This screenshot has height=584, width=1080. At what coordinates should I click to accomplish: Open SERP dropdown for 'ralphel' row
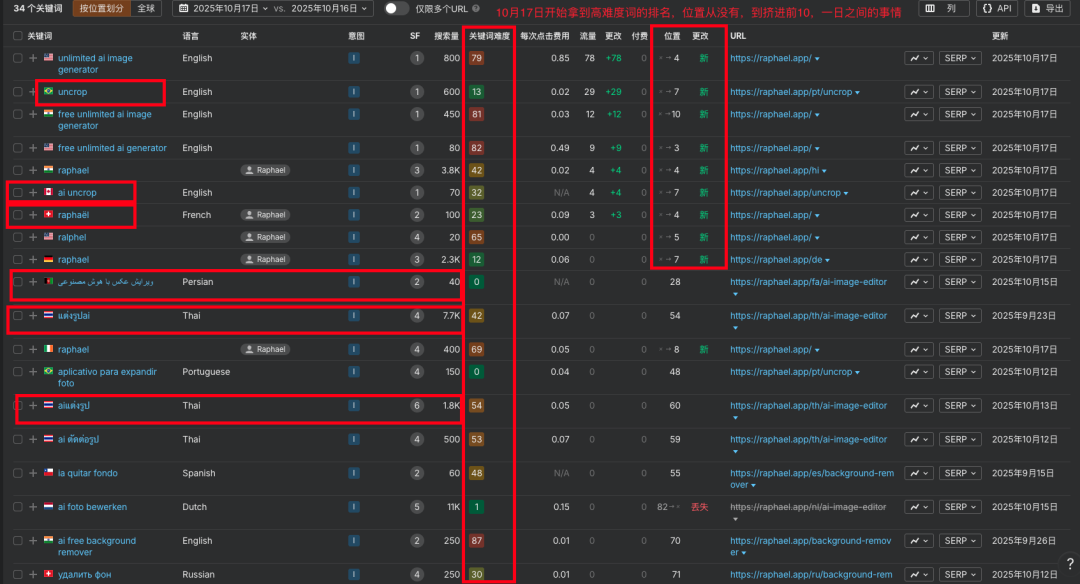coord(959,237)
